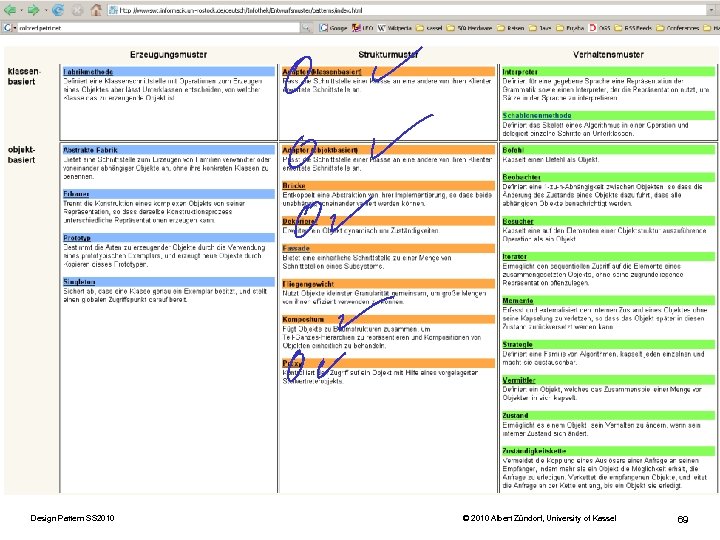The height and width of the screenshot is (540, 720).
Task: Open the Singleton pattern link
Action: click(79, 281)
